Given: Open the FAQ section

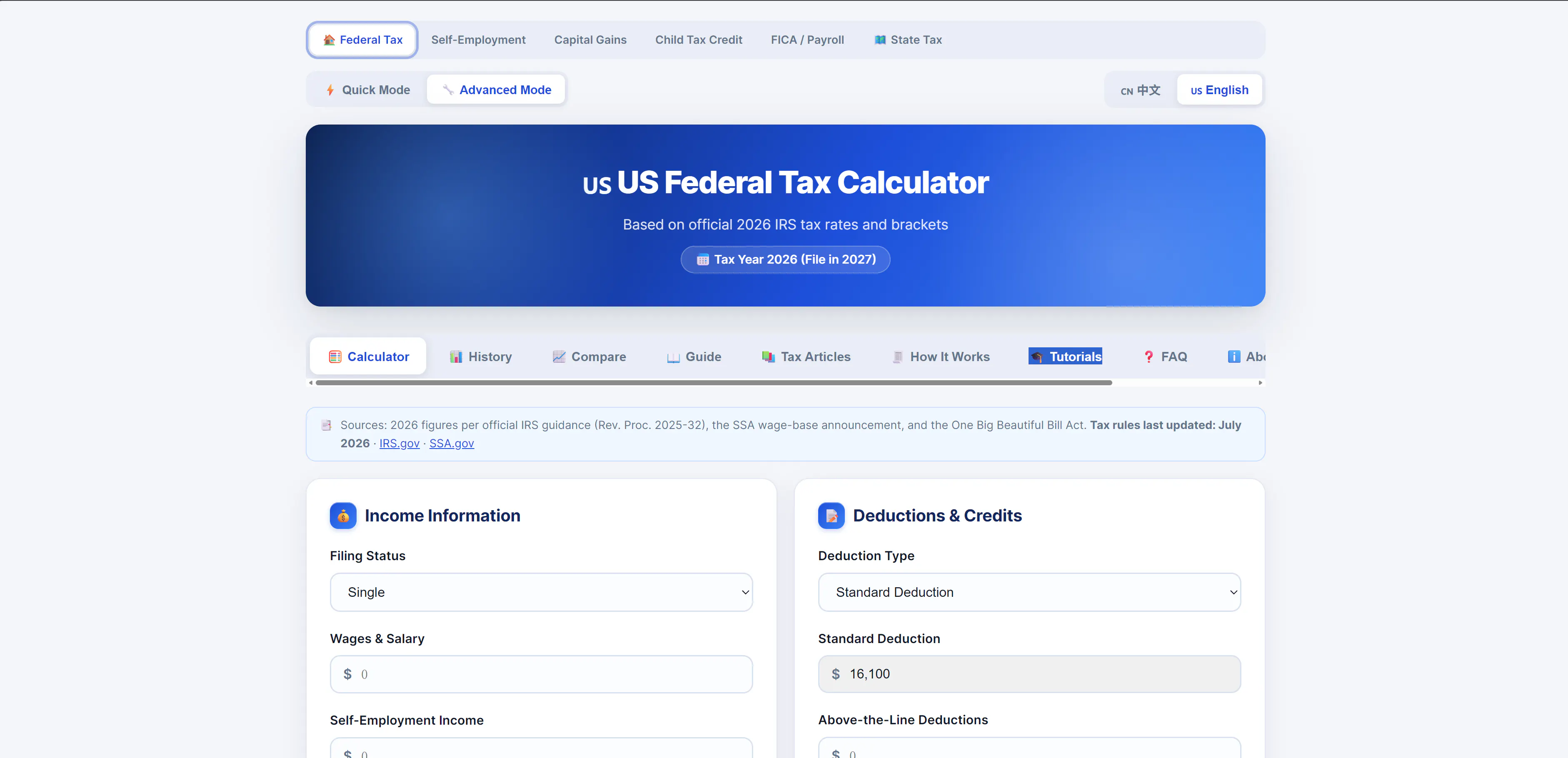Looking at the screenshot, I should point(1165,357).
